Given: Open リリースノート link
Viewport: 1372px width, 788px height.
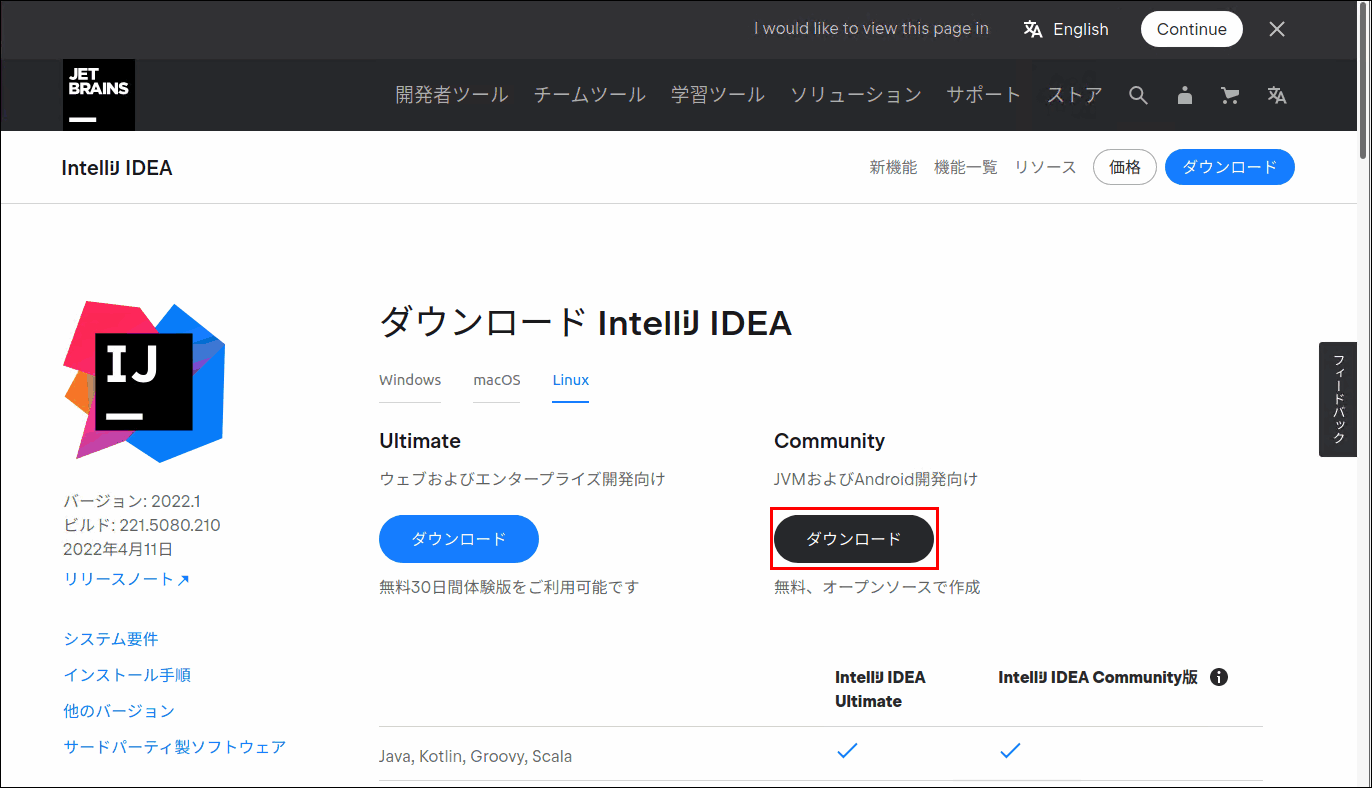Looking at the screenshot, I should coord(126,579).
